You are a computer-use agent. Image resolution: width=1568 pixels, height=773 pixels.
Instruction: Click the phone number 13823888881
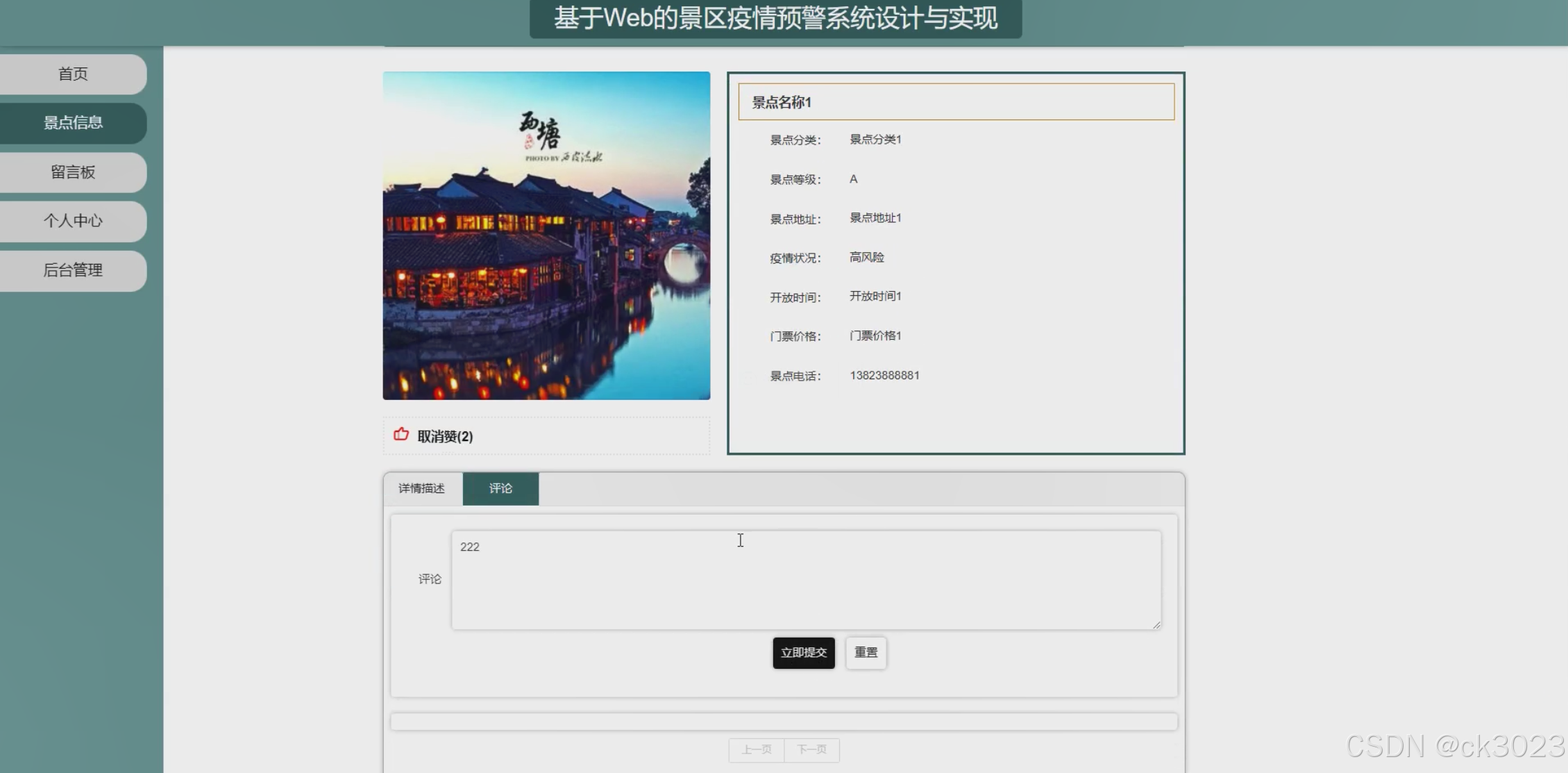[884, 376]
